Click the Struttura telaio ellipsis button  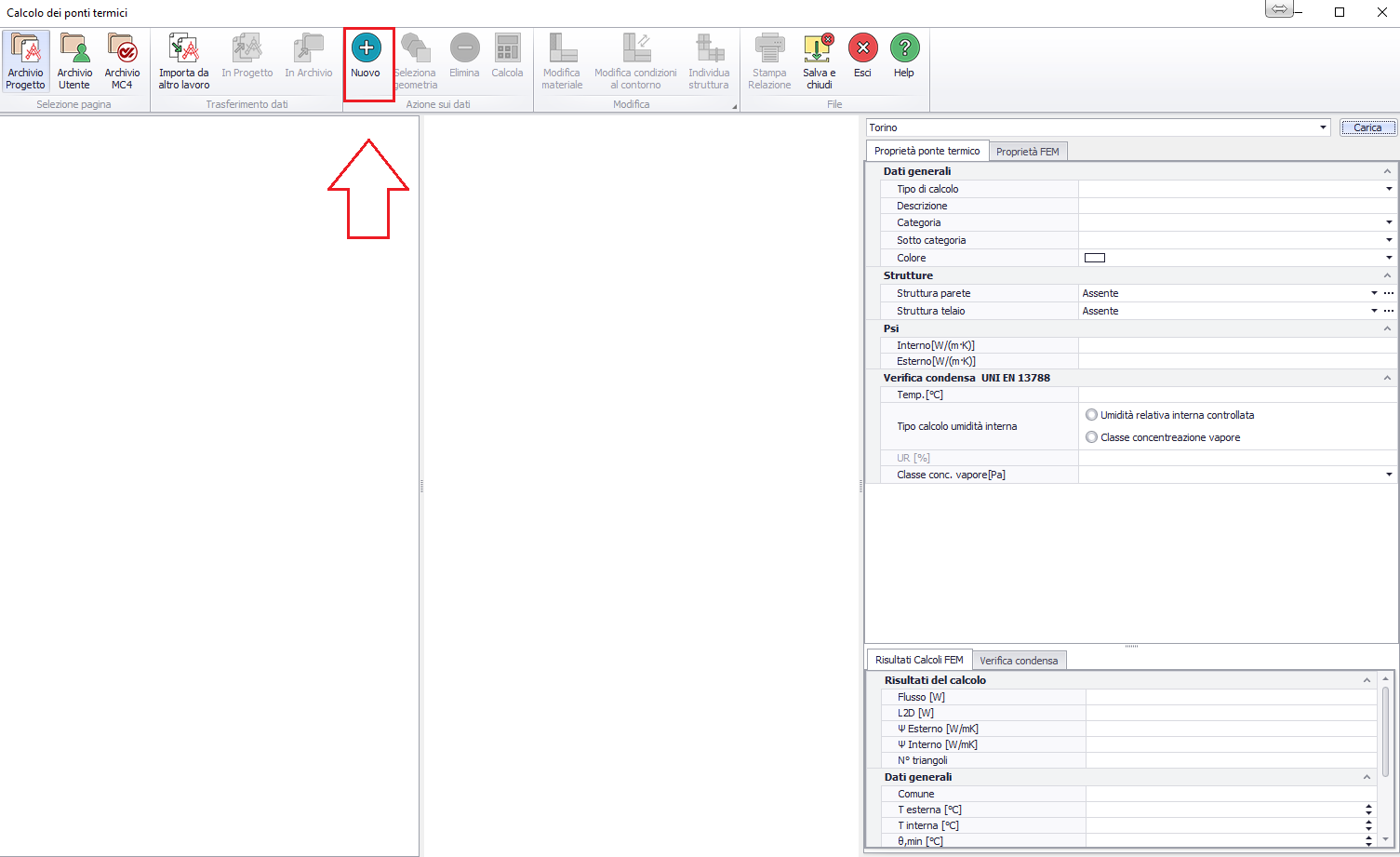(1389, 311)
